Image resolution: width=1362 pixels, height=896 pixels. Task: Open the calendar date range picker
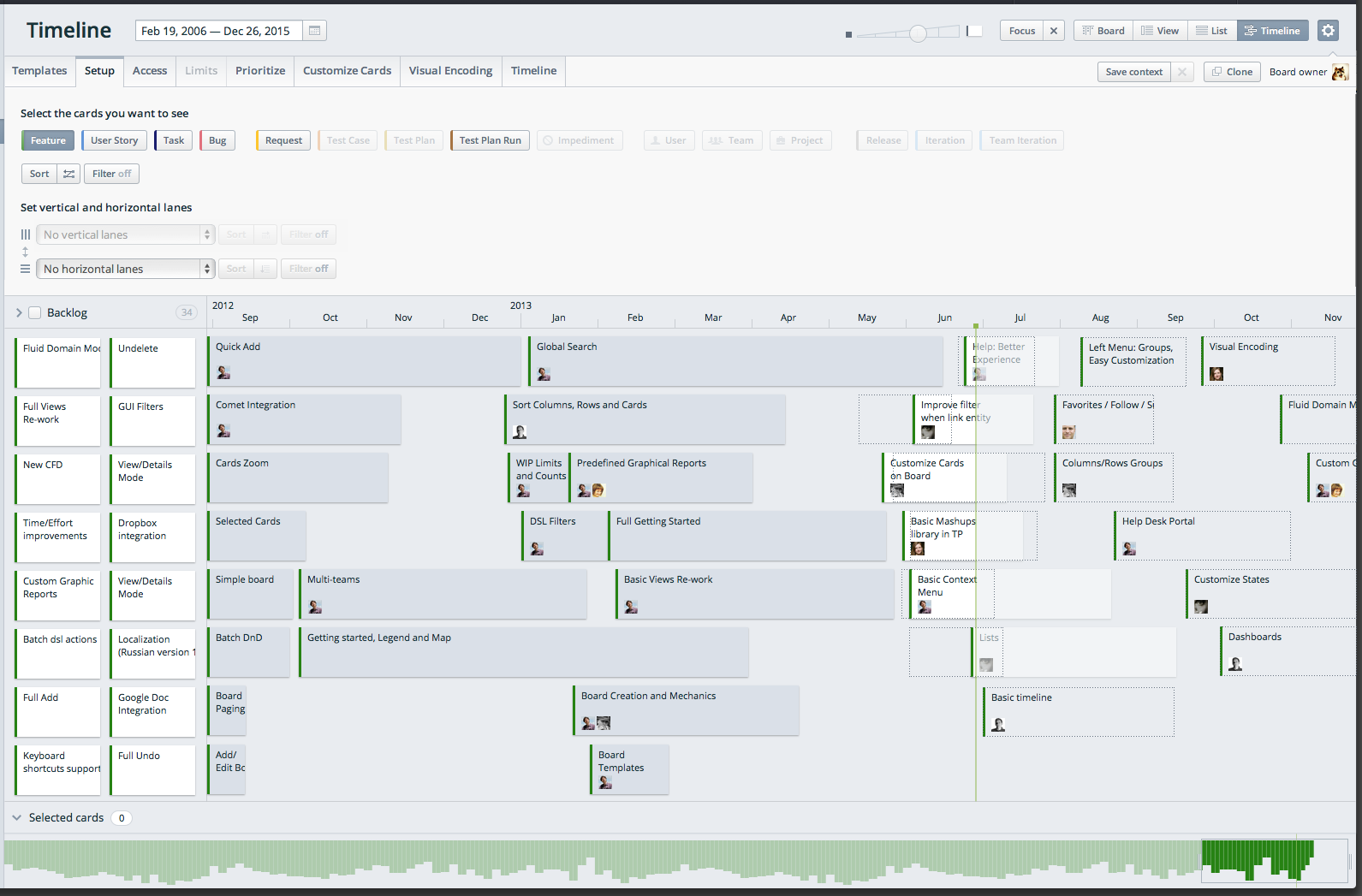coord(314,31)
